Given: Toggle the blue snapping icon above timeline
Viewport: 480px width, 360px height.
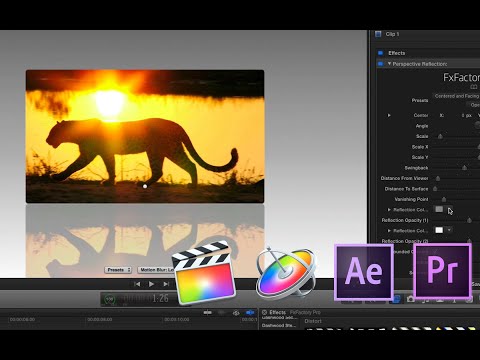Looking at the screenshot, I should pyautogui.click(x=250, y=313).
